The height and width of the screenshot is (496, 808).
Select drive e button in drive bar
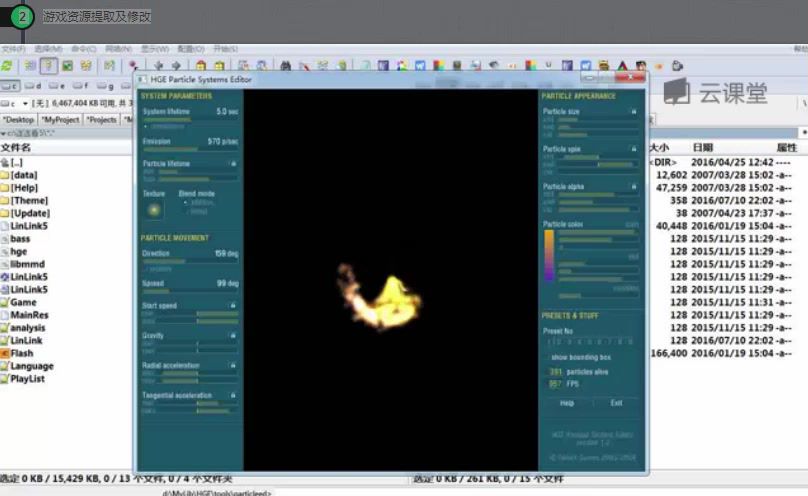pyautogui.click(x=57, y=86)
